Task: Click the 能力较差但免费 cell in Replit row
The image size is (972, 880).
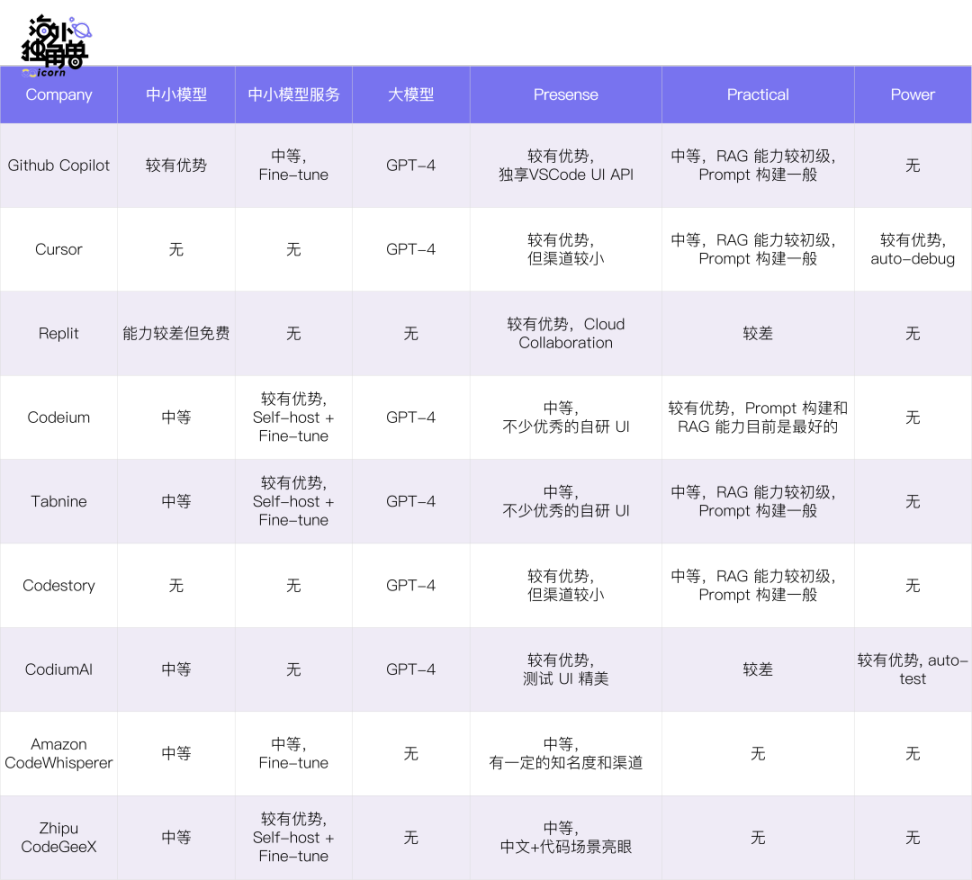Action: (176, 334)
